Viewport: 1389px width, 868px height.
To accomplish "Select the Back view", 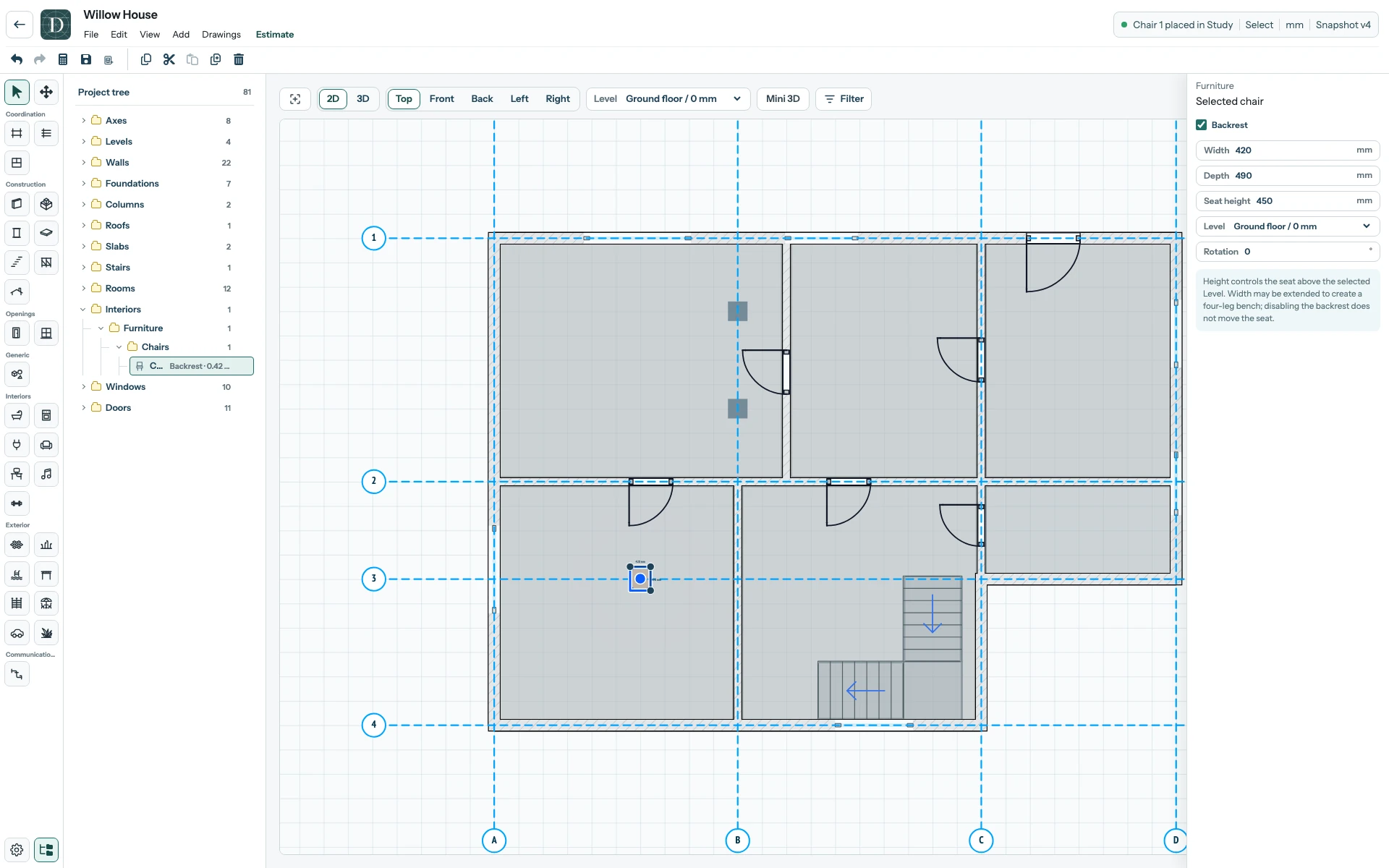I will click(482, 99).
